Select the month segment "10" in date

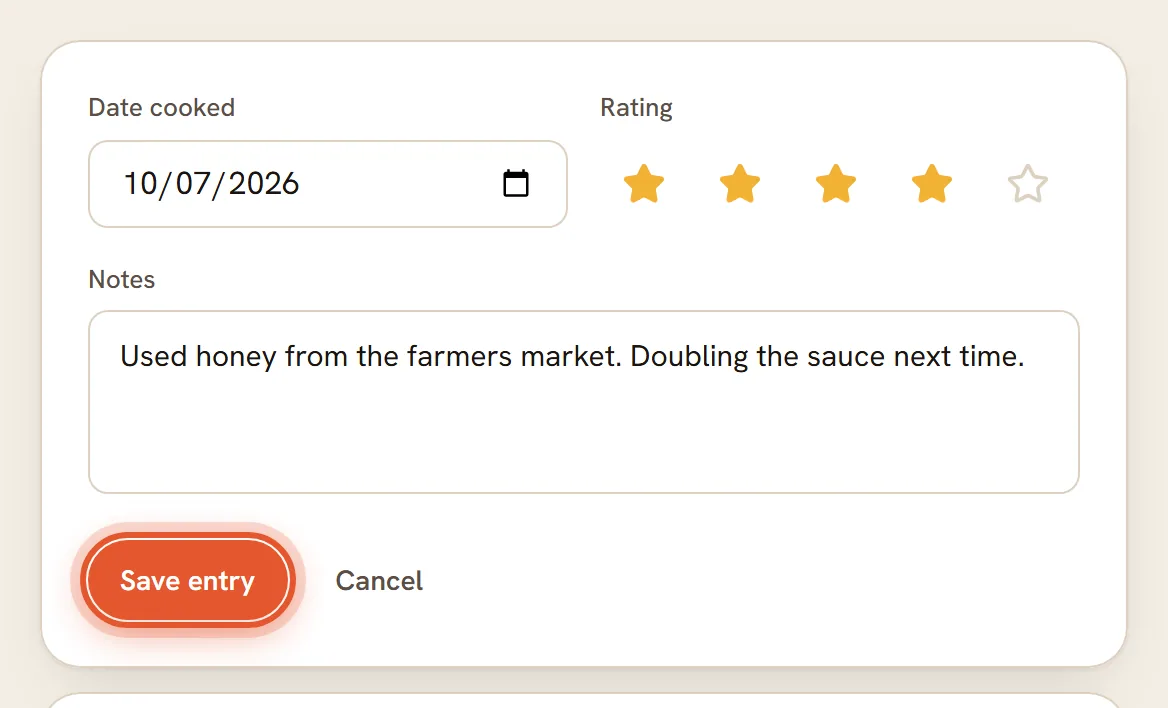pos(141,183)
